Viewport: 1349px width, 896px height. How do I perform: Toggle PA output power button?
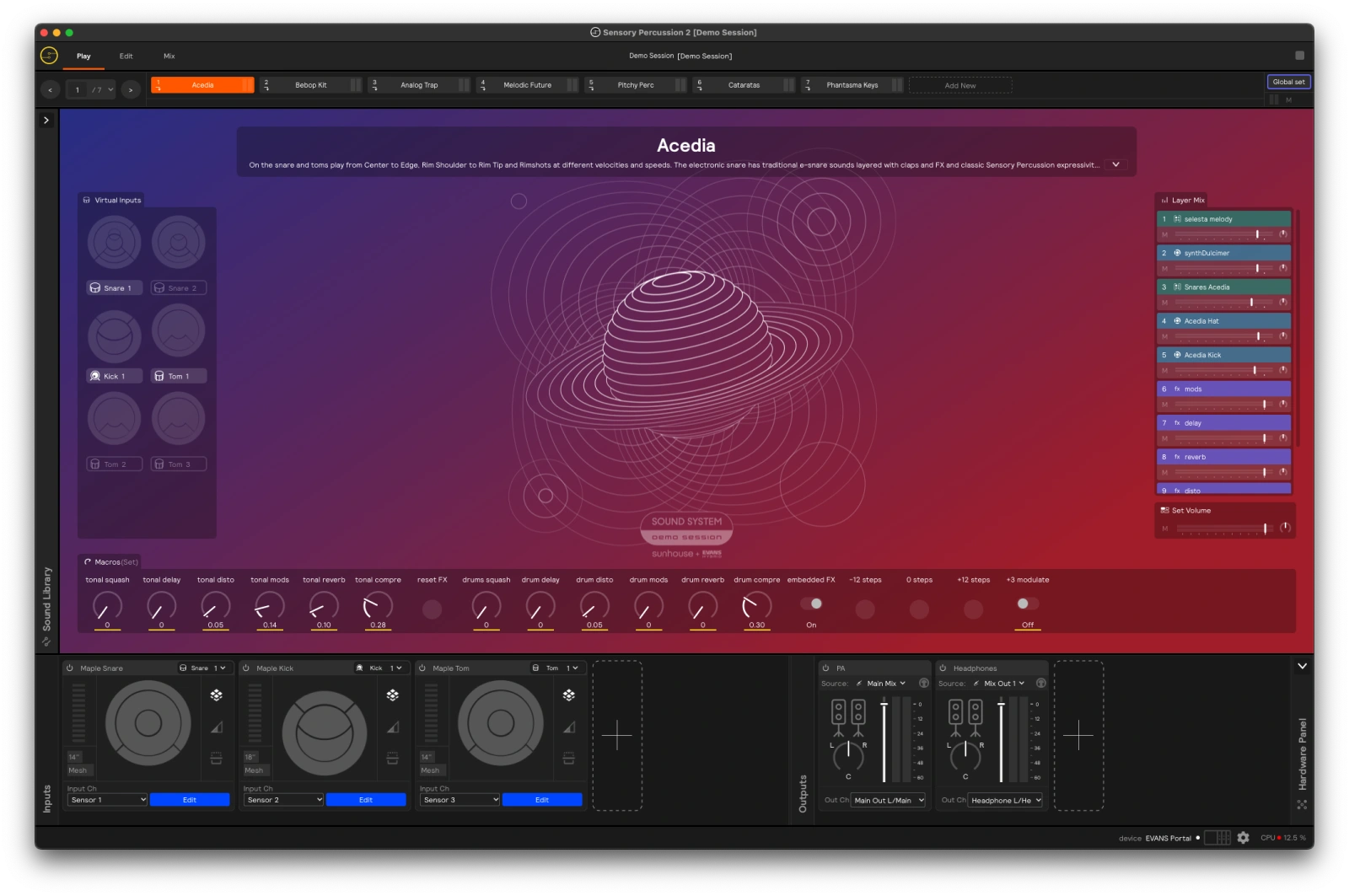point(826,668)
